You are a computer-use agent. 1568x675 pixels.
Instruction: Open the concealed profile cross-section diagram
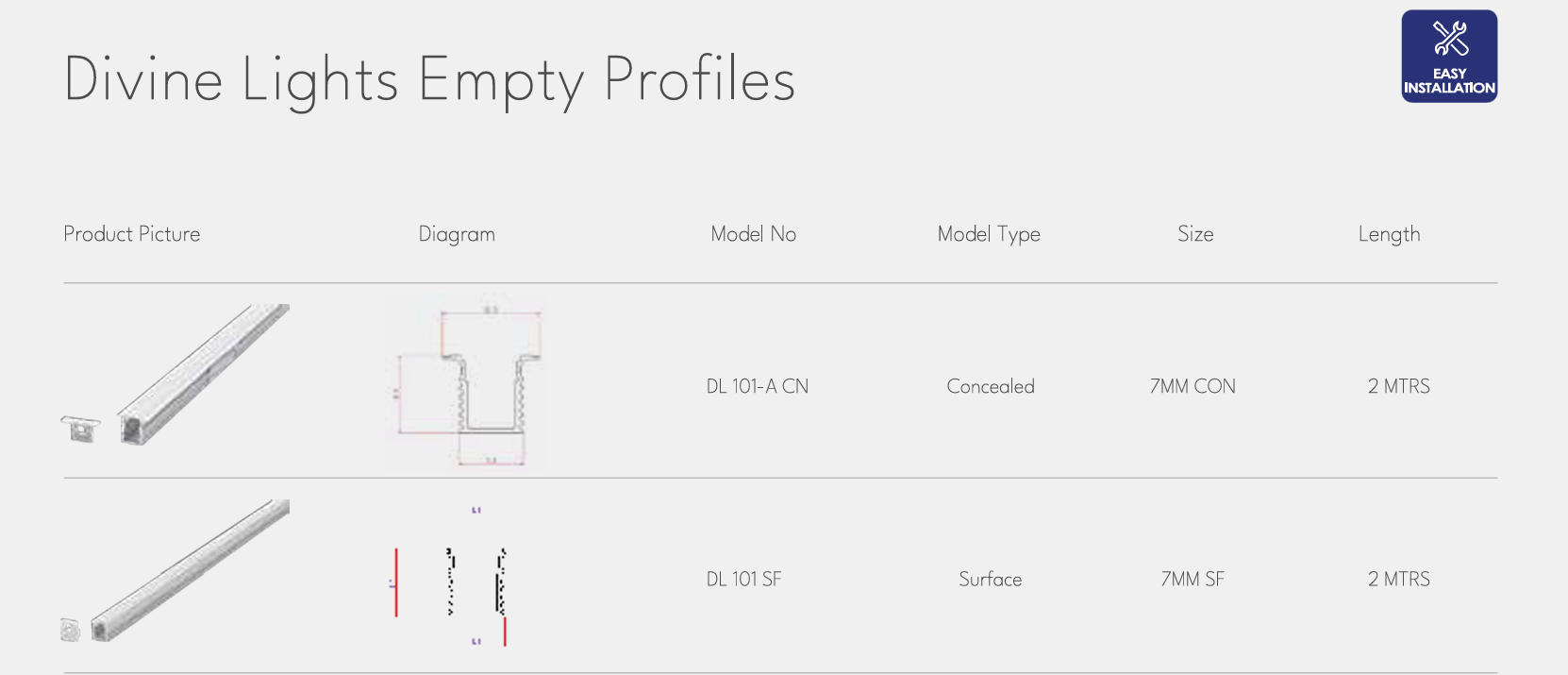click(x=466, y=384)
